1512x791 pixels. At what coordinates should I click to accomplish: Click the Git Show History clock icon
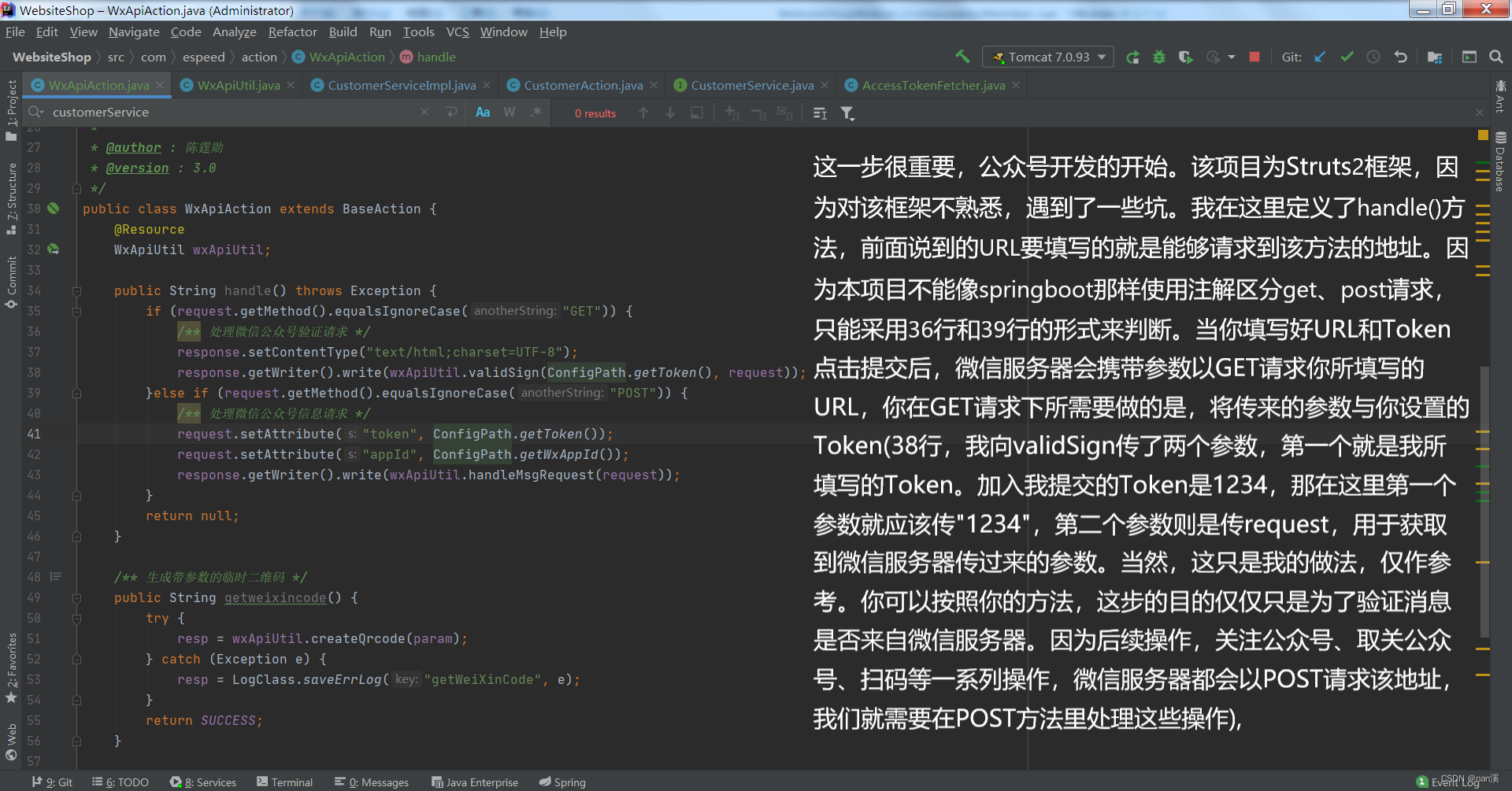[1373, 57]
